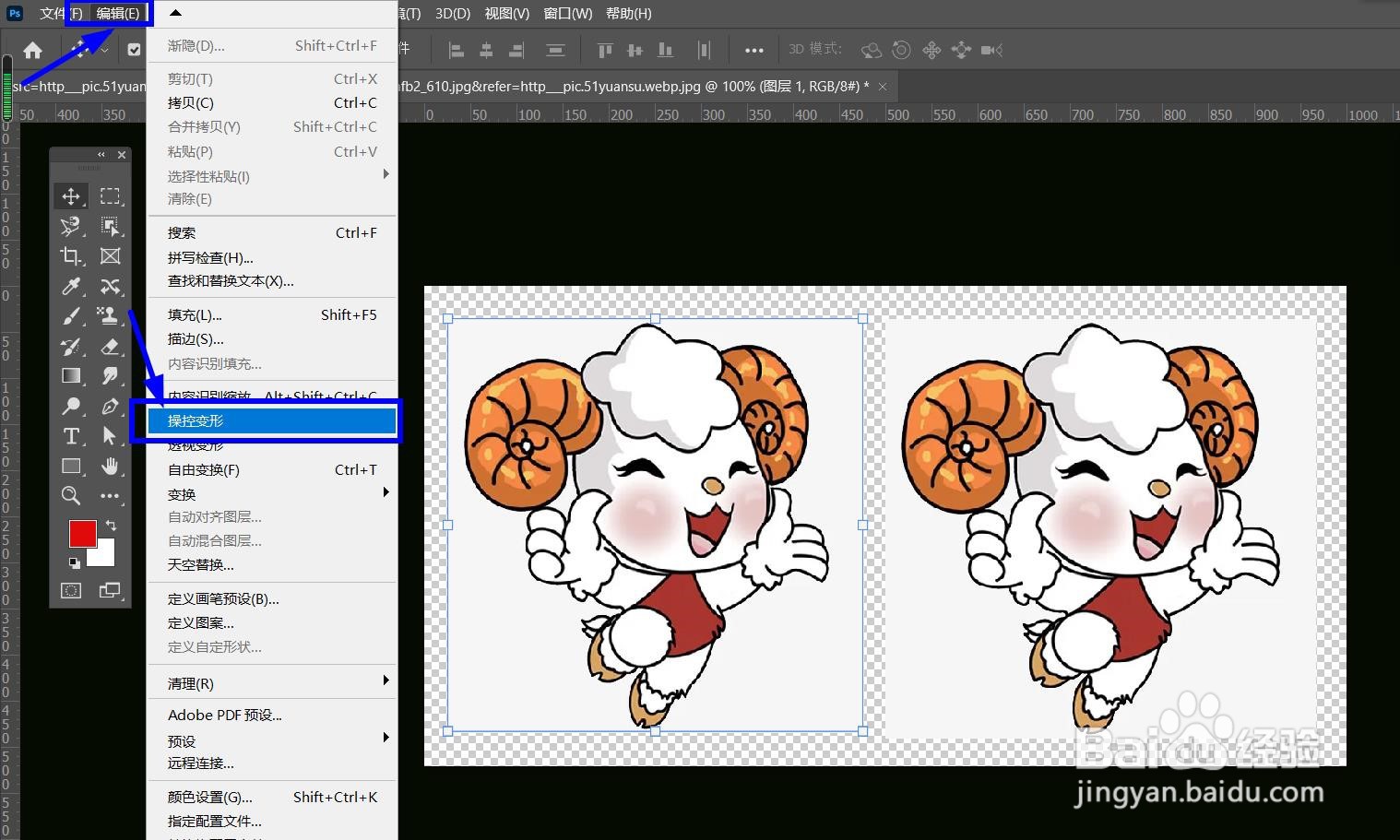Open the 窗口(W) menu
This screenshot has width=1400, height=840.
tap(568, 13)
